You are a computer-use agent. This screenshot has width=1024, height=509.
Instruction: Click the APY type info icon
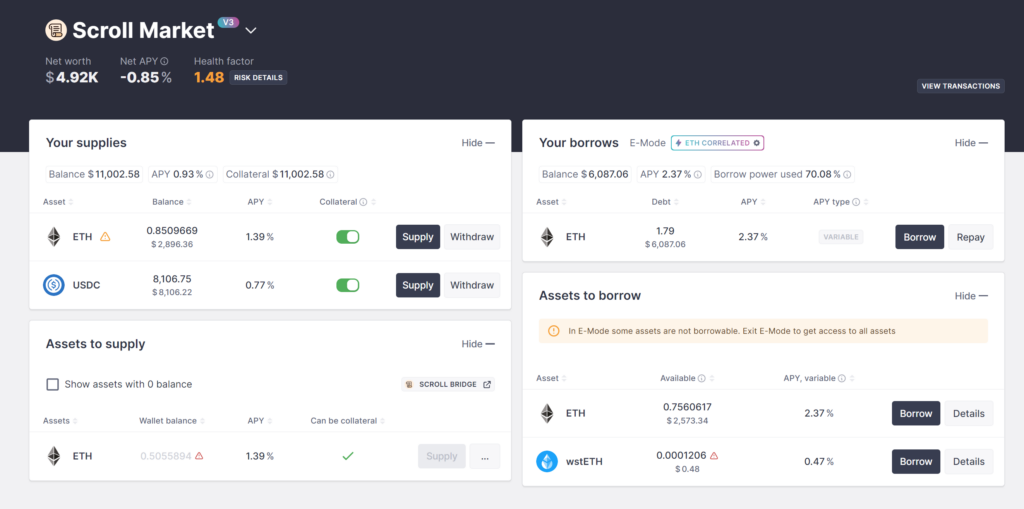[x=856, y=202]
